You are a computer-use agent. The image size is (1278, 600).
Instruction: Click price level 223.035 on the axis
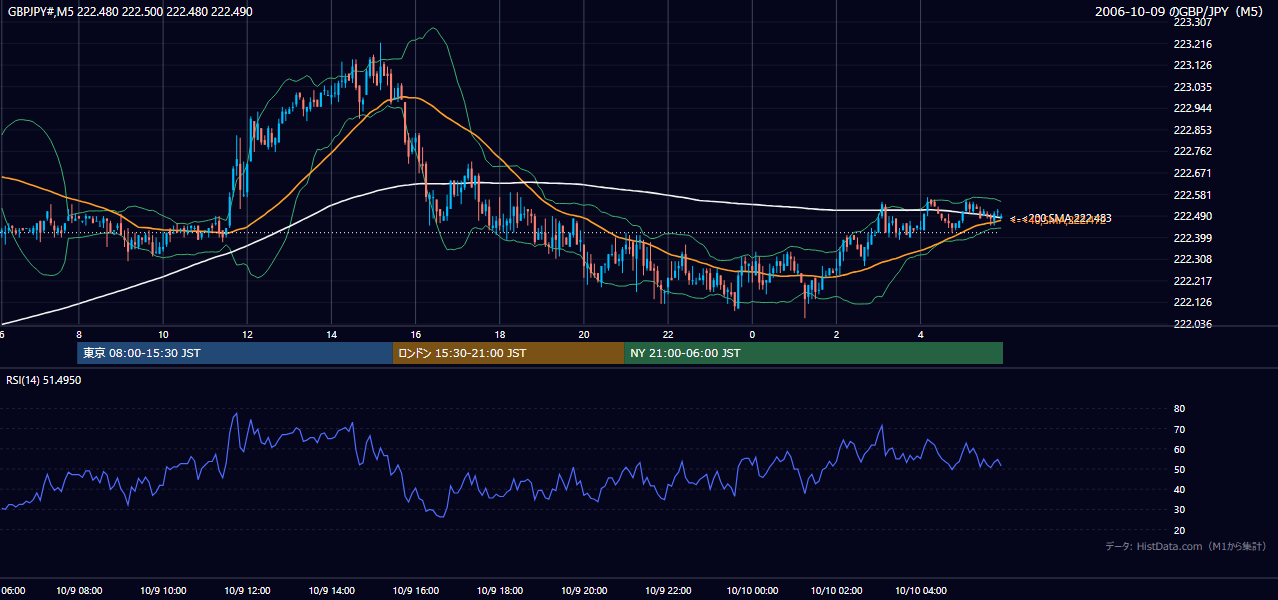(x=1192, y=87)
